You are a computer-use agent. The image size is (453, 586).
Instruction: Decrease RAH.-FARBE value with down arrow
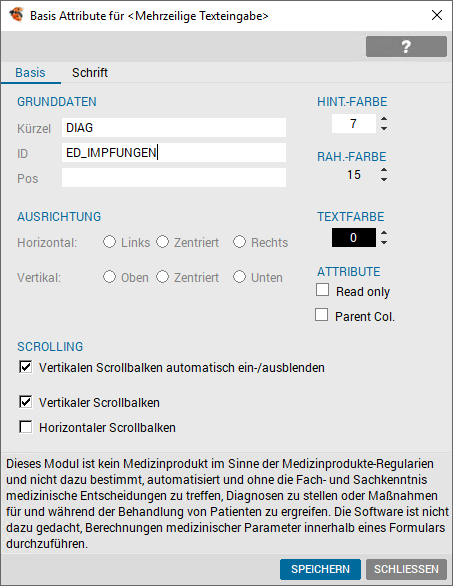(x=384, y=179)
